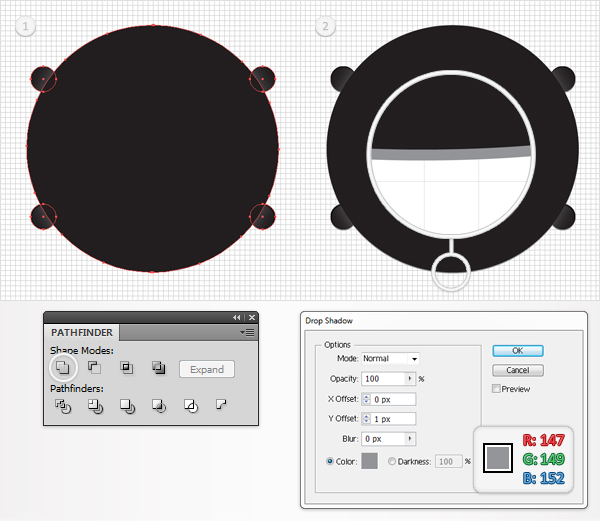
Task: Open the Pathfinder panel flyout menu
Action: tap(247, 332)
